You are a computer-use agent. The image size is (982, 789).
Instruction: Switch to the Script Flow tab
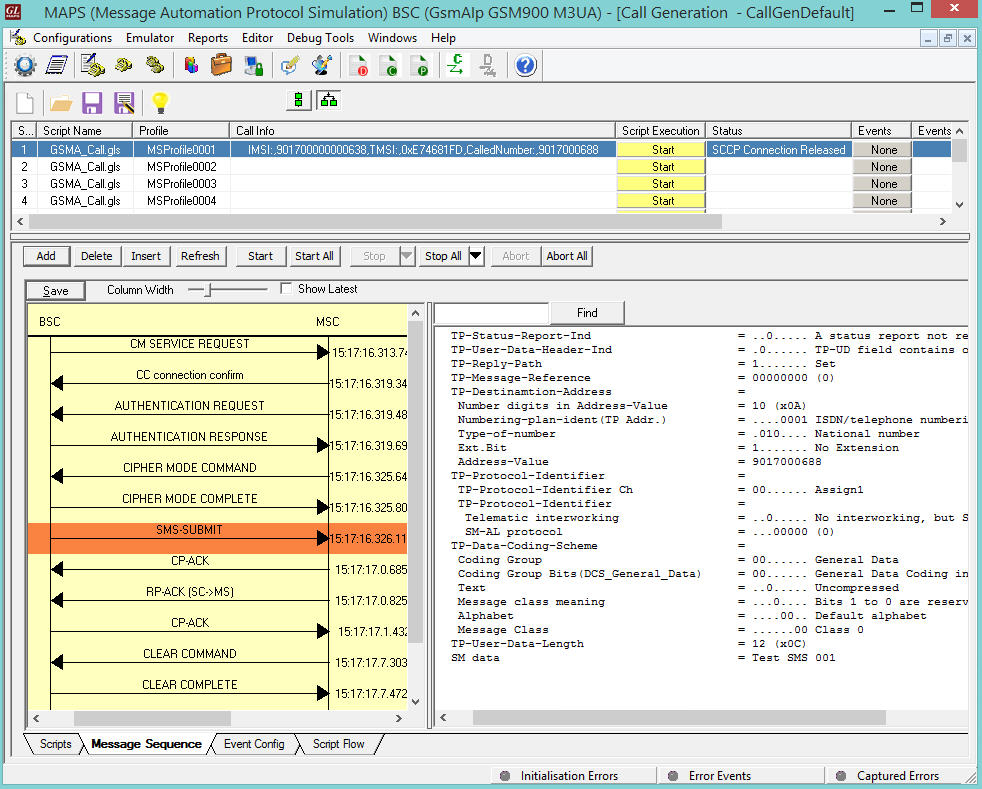click(x=338, y=744)
